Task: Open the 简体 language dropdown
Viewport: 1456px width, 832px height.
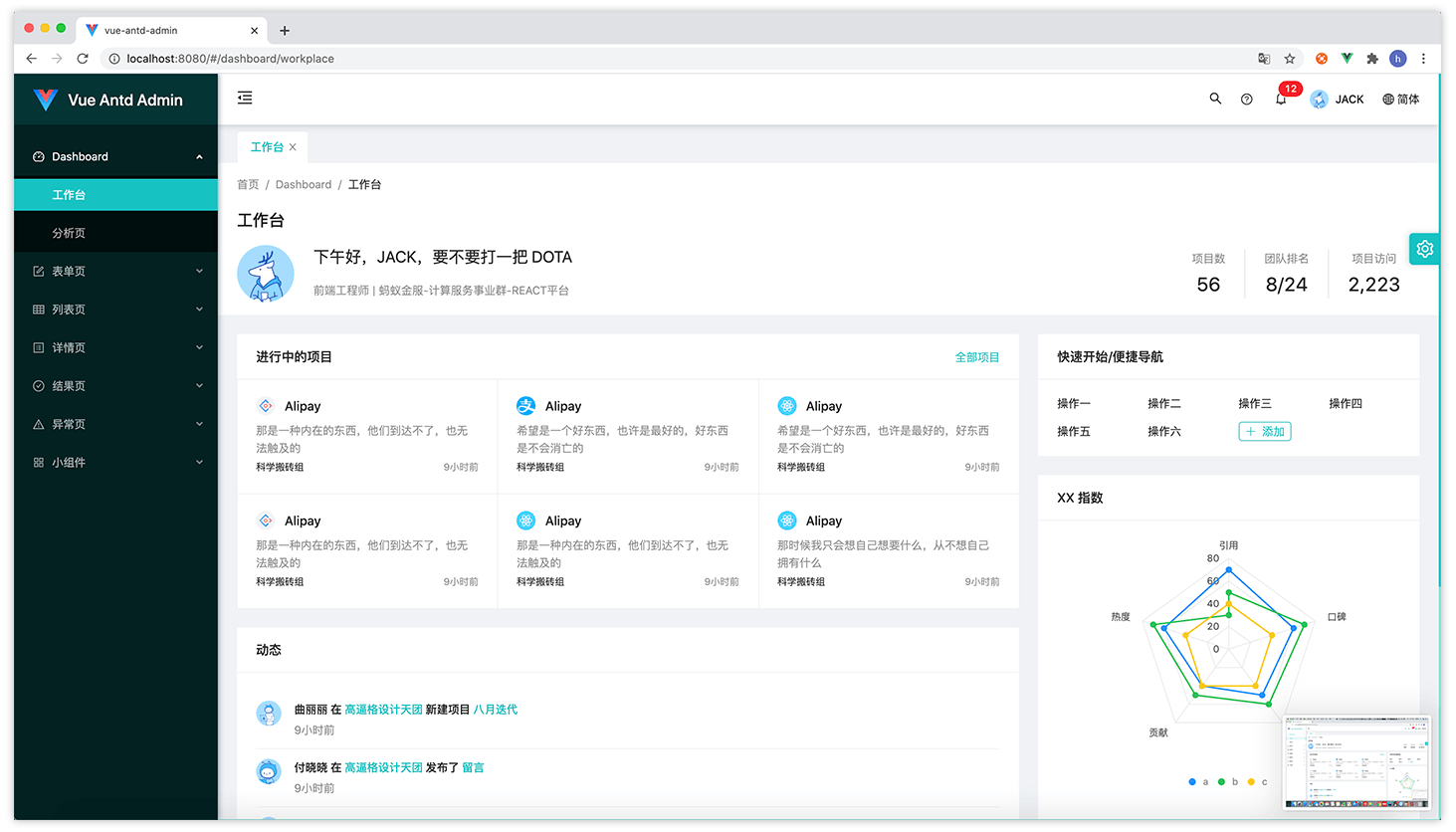Action: 1400,100
